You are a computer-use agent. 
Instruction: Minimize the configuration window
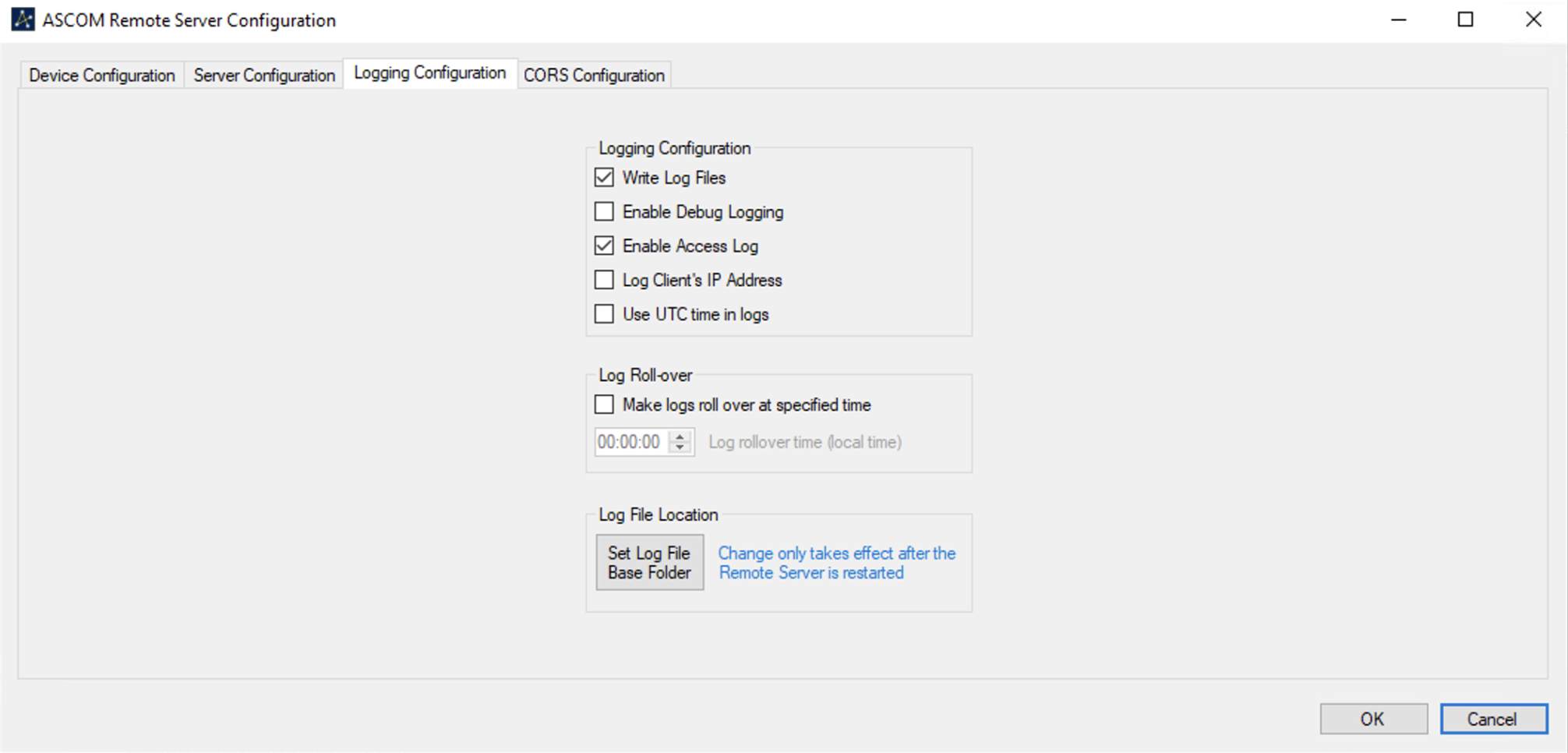click(1399, 19)
